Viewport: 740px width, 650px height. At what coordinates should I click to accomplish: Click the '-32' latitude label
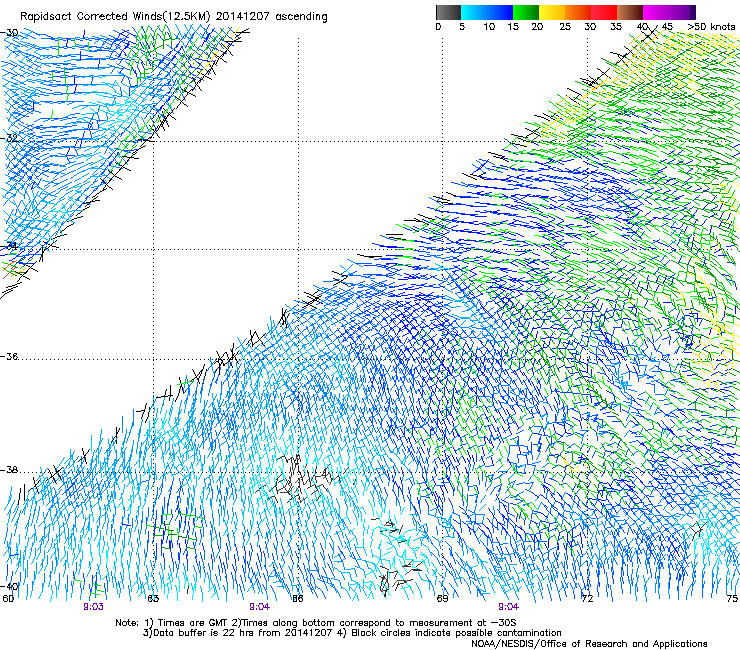10,138
